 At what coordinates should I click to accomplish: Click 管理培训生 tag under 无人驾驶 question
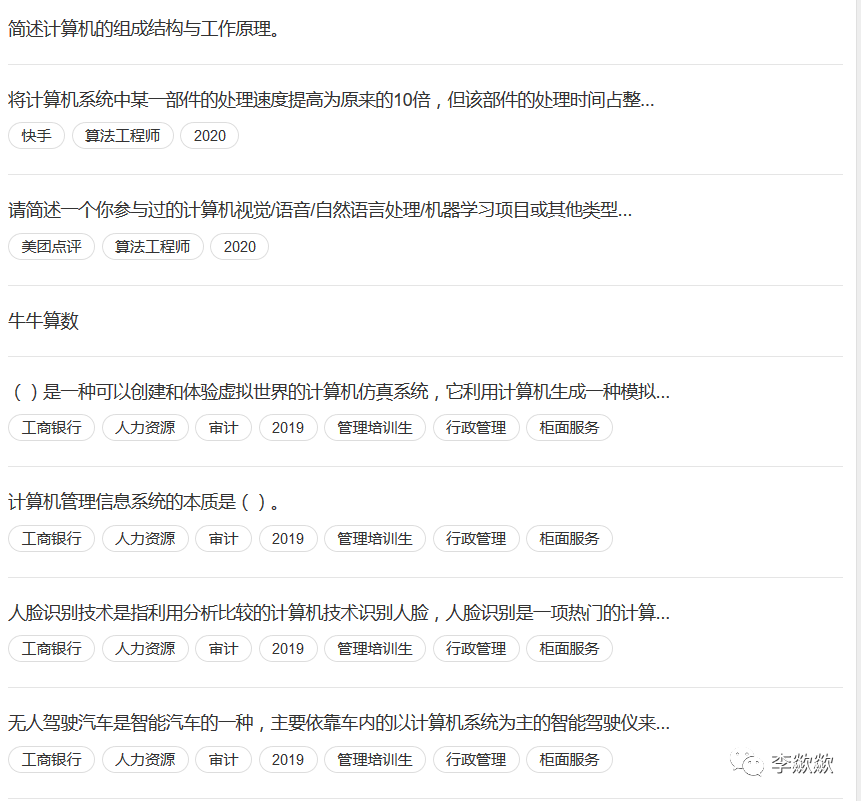(374, 759)
